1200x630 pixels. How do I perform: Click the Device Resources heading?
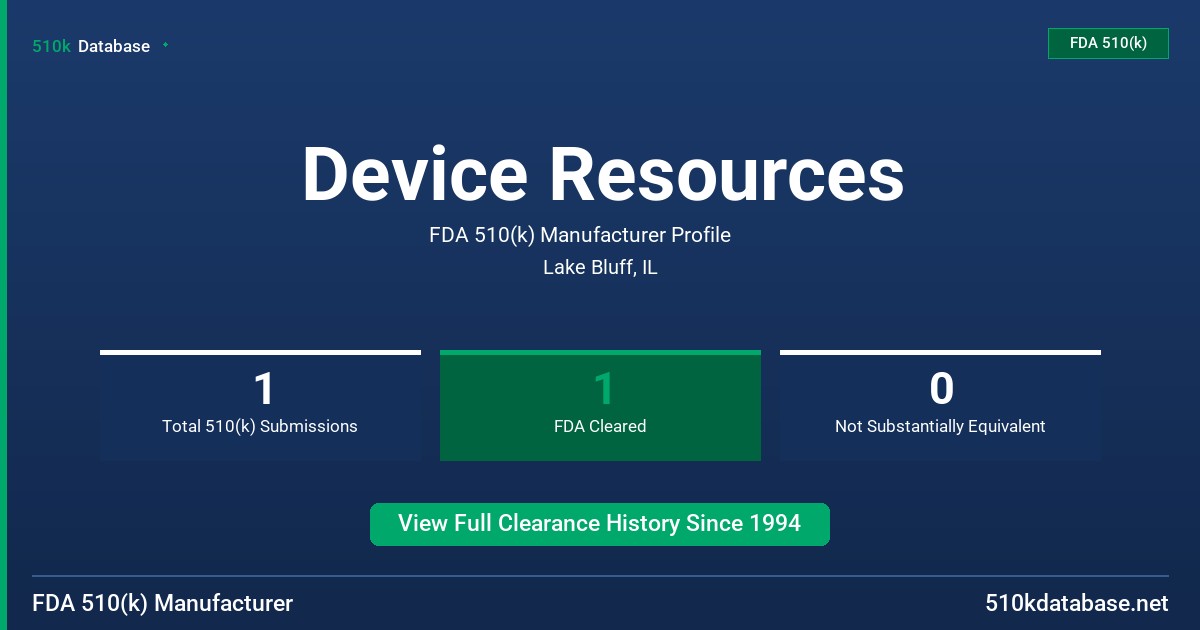coord(603,174)
